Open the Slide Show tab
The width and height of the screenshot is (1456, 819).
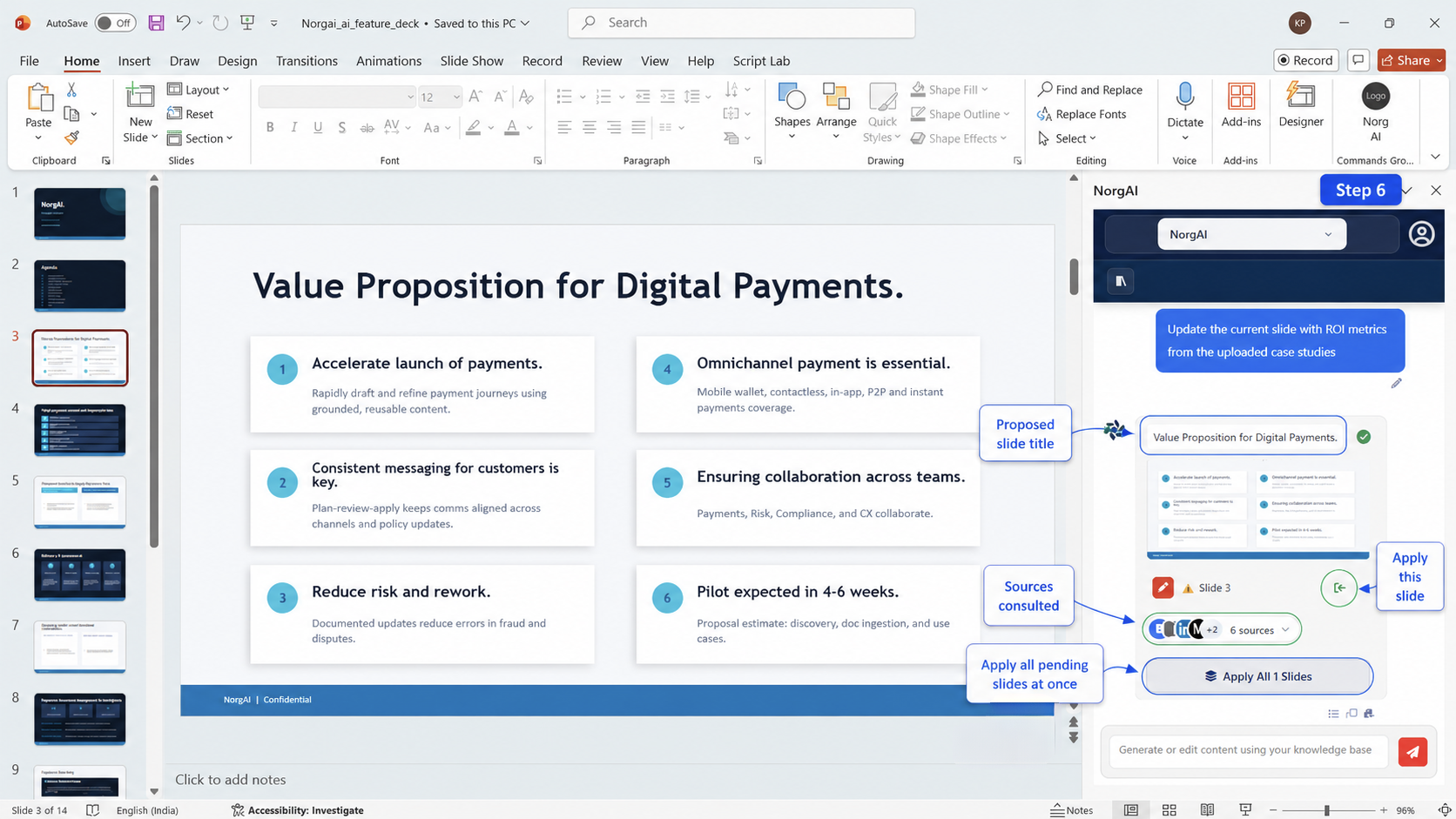point(471,61)
